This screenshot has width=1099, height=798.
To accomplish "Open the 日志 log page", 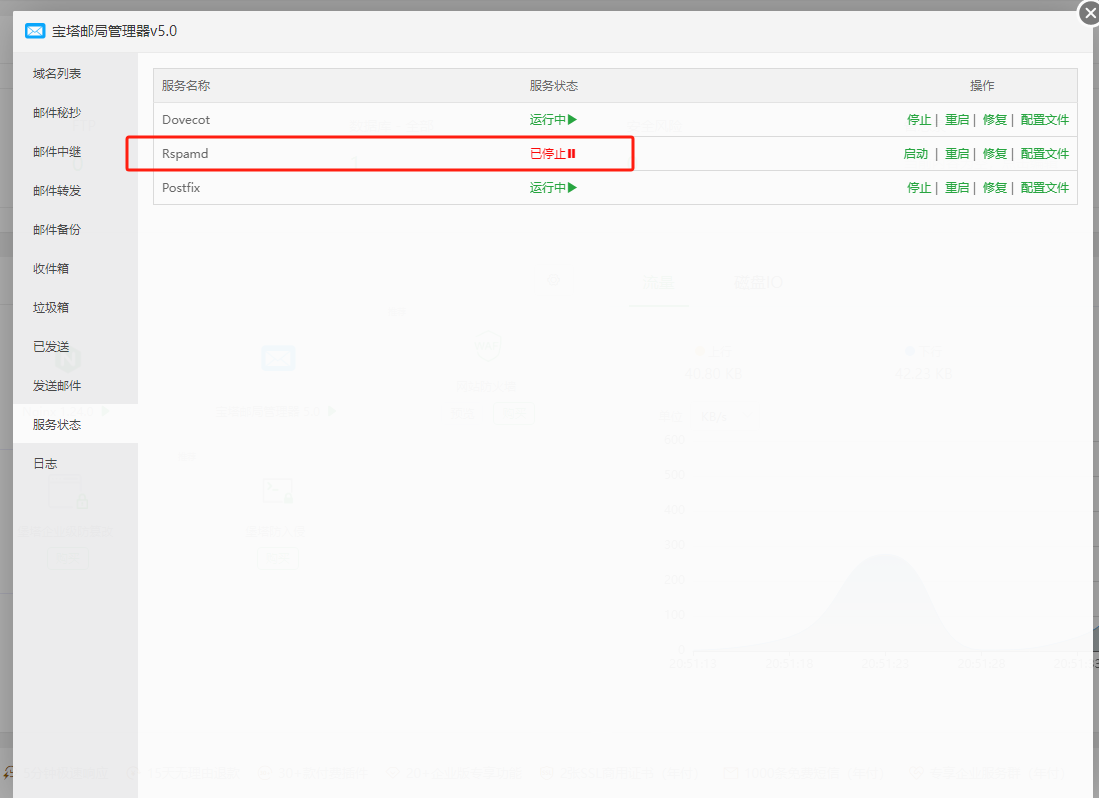I will point(45,464).
